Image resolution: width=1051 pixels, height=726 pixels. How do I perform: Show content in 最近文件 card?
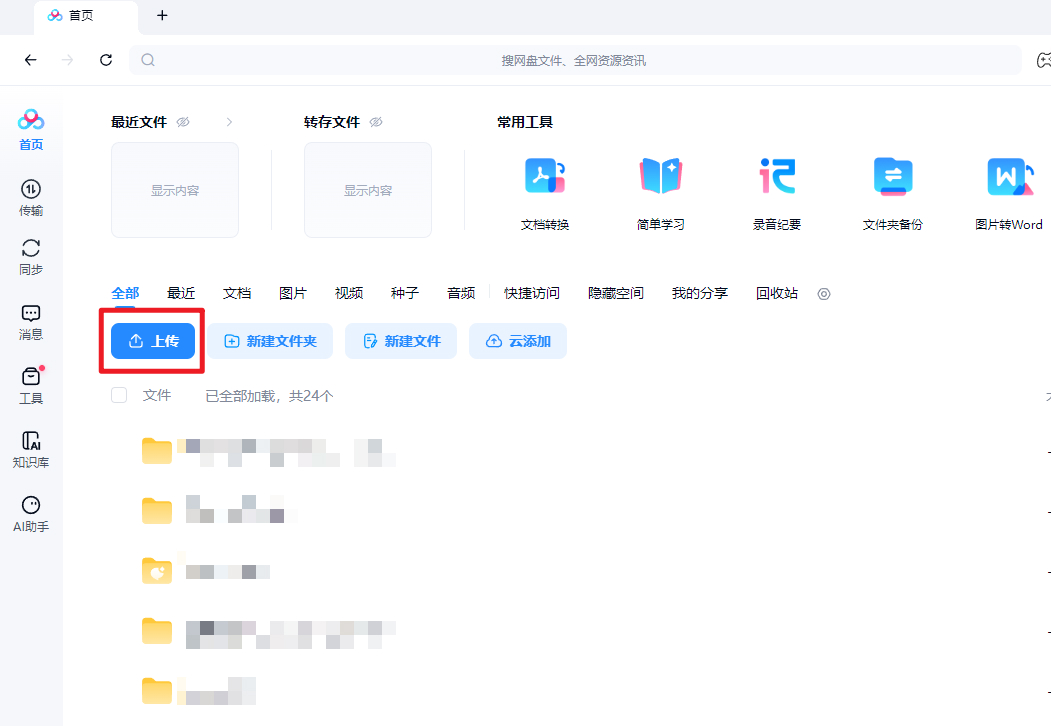[175, 190]
